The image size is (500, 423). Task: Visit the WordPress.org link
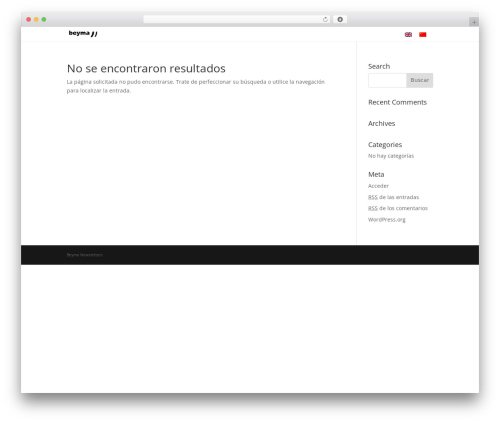pyautogui.click(x=387, y=219)
